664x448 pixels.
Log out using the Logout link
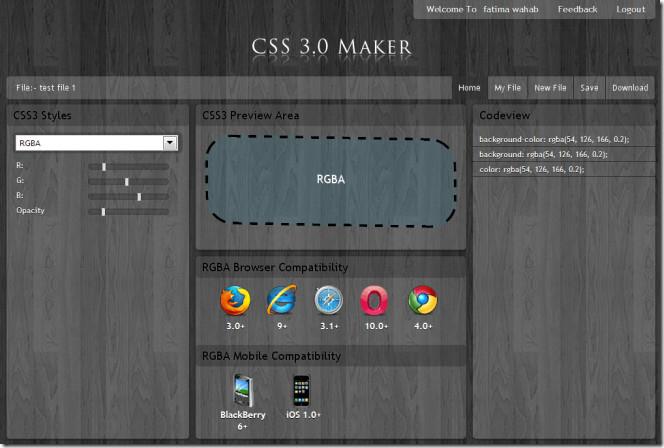[x=630, y=9]
